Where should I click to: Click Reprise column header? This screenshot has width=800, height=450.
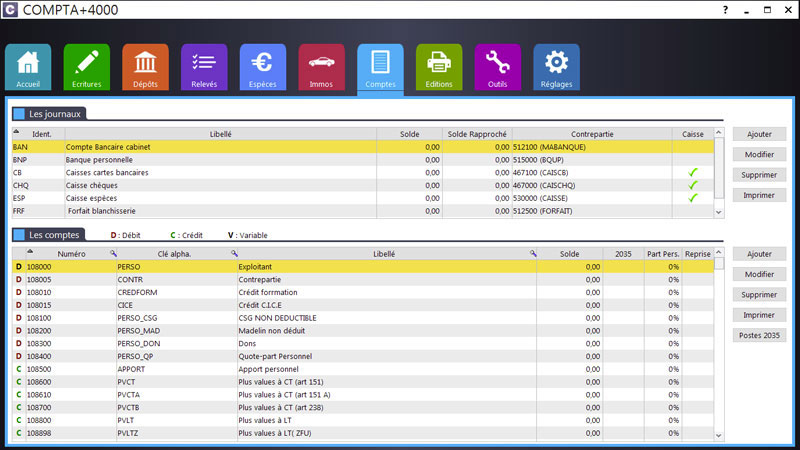coord(697,254)
